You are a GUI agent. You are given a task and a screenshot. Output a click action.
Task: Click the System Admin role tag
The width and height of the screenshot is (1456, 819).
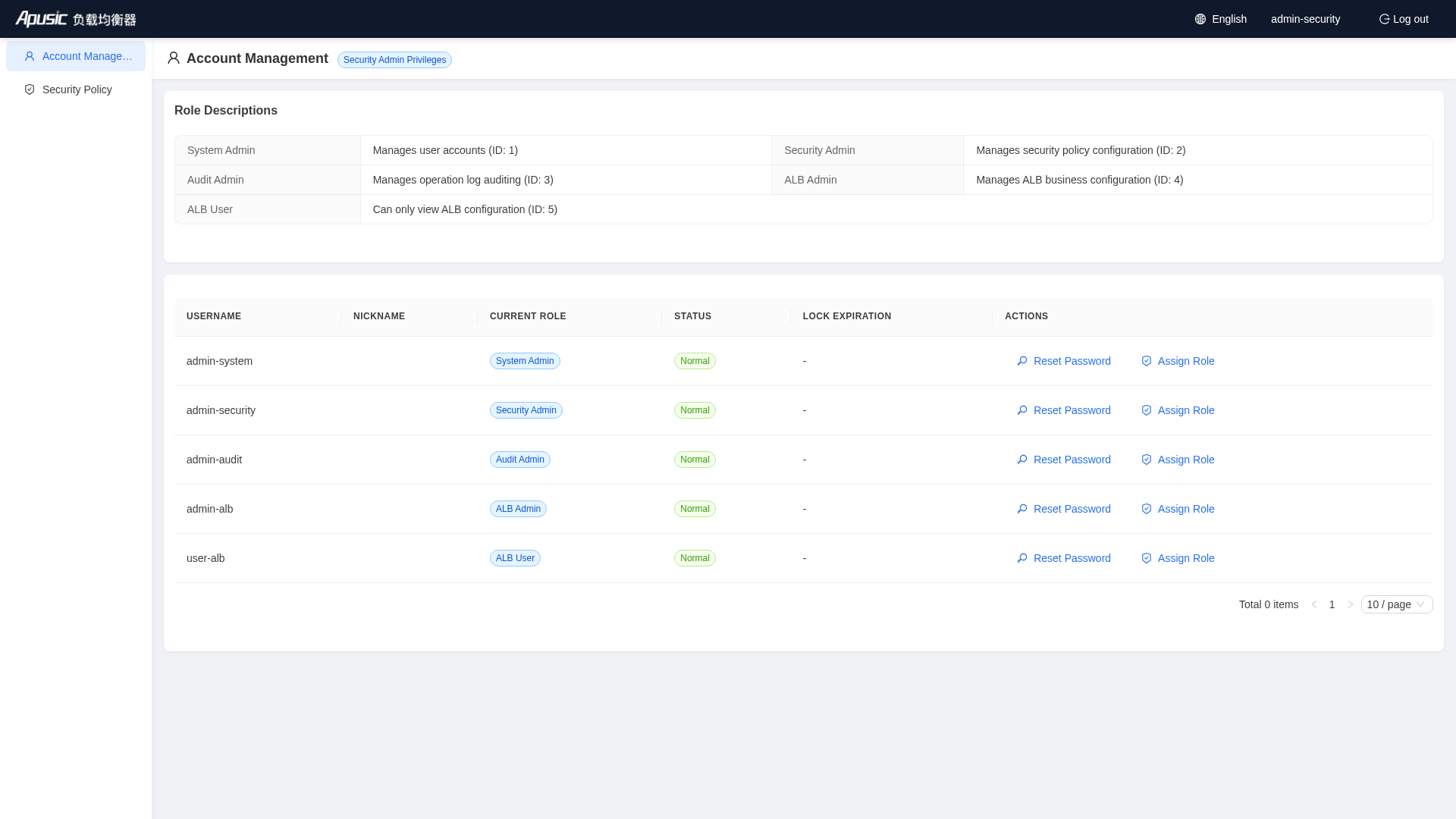[x=525, y=361]
